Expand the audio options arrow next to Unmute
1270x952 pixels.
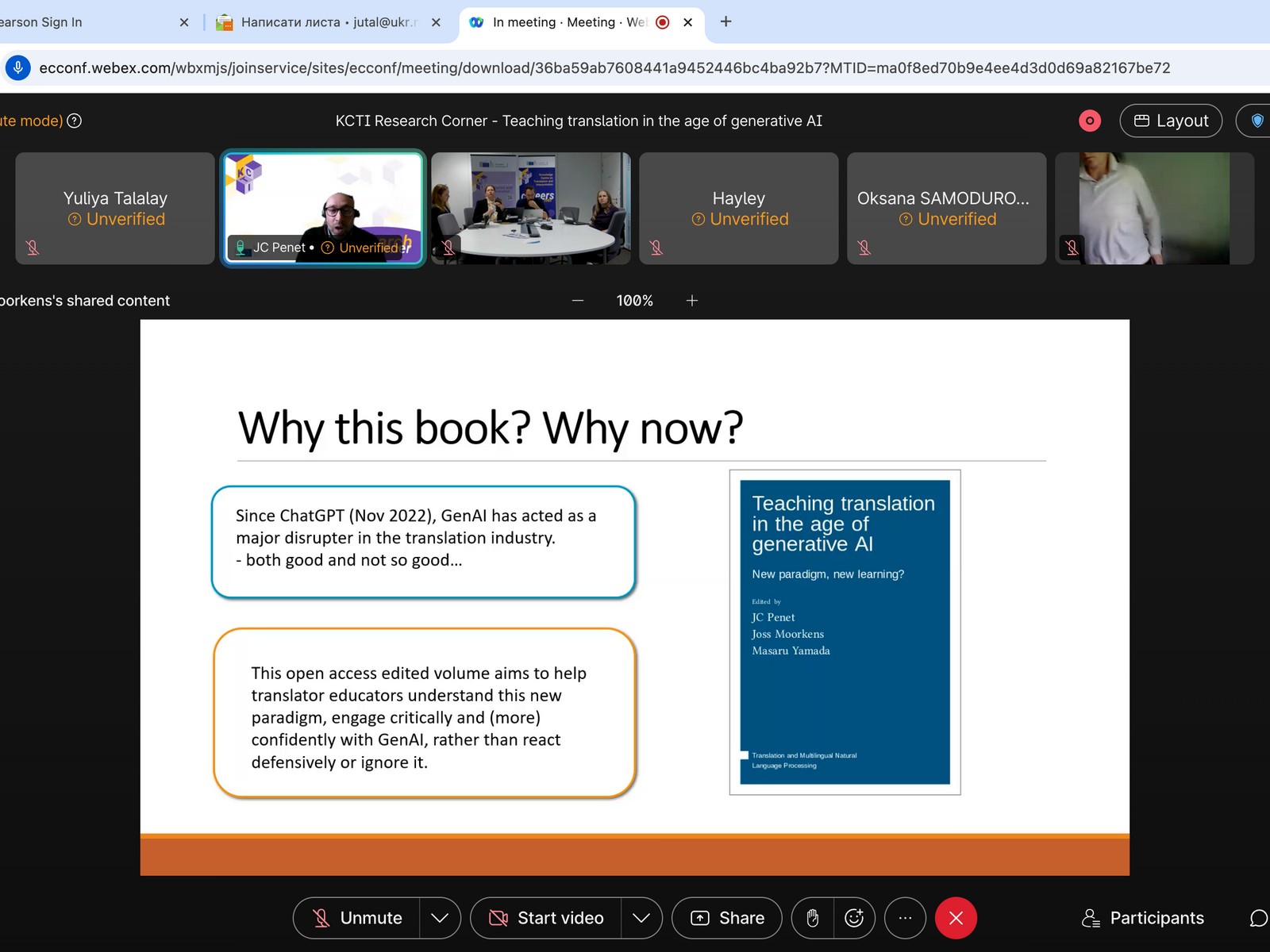(x=440, y=918)
